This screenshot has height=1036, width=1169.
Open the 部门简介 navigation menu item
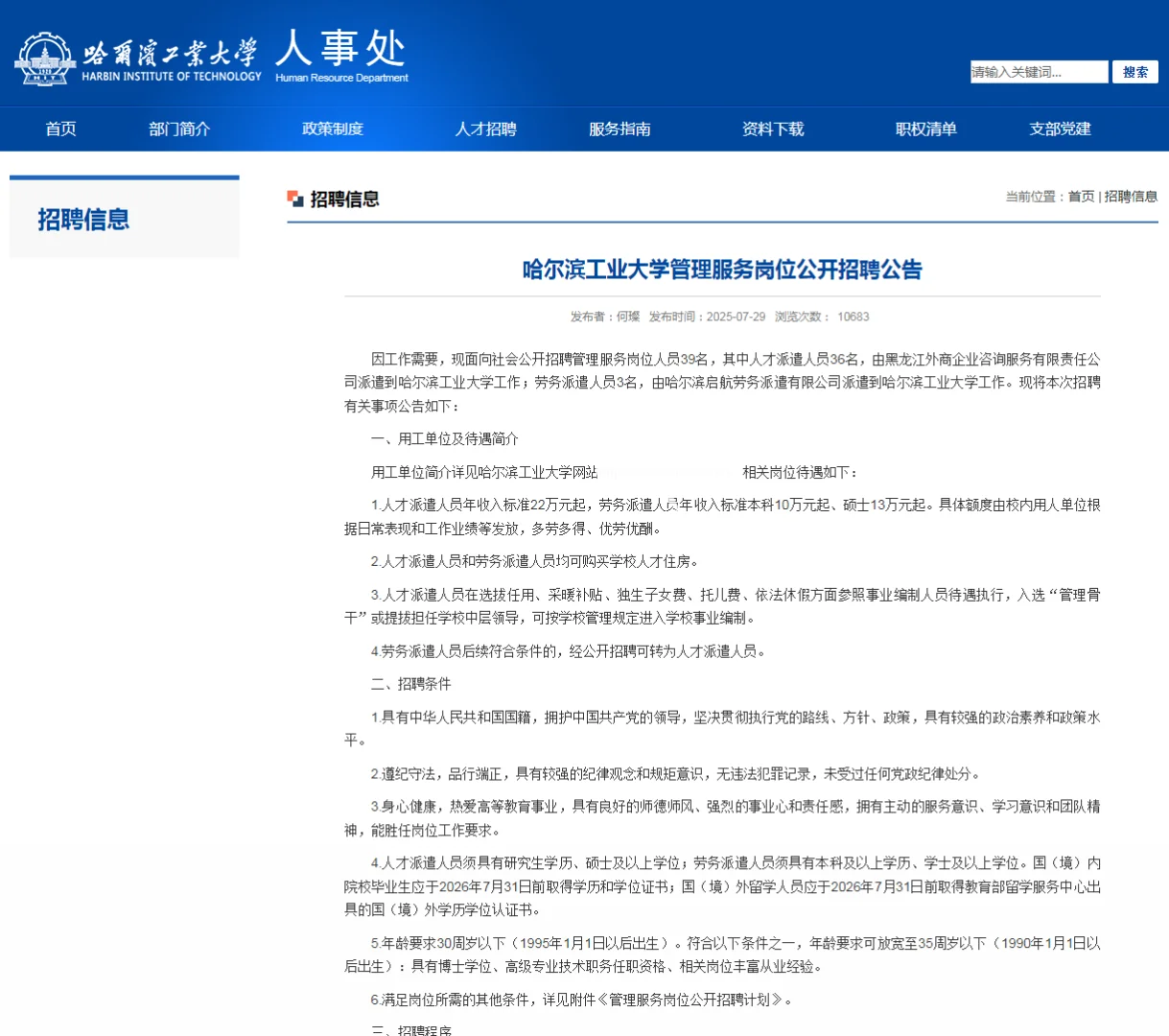coord(179,129)
